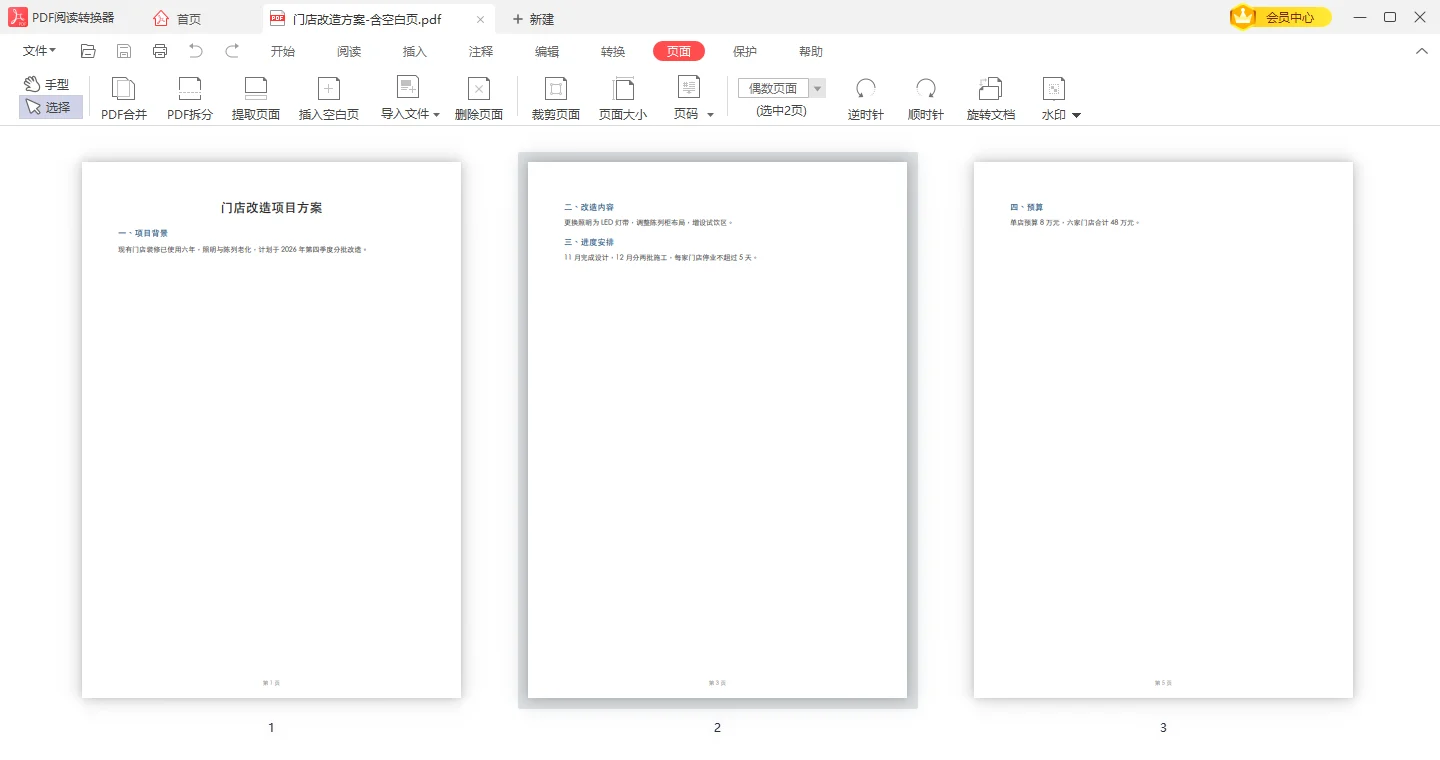Click the 会员中心 membership button

click(1281, 17)
